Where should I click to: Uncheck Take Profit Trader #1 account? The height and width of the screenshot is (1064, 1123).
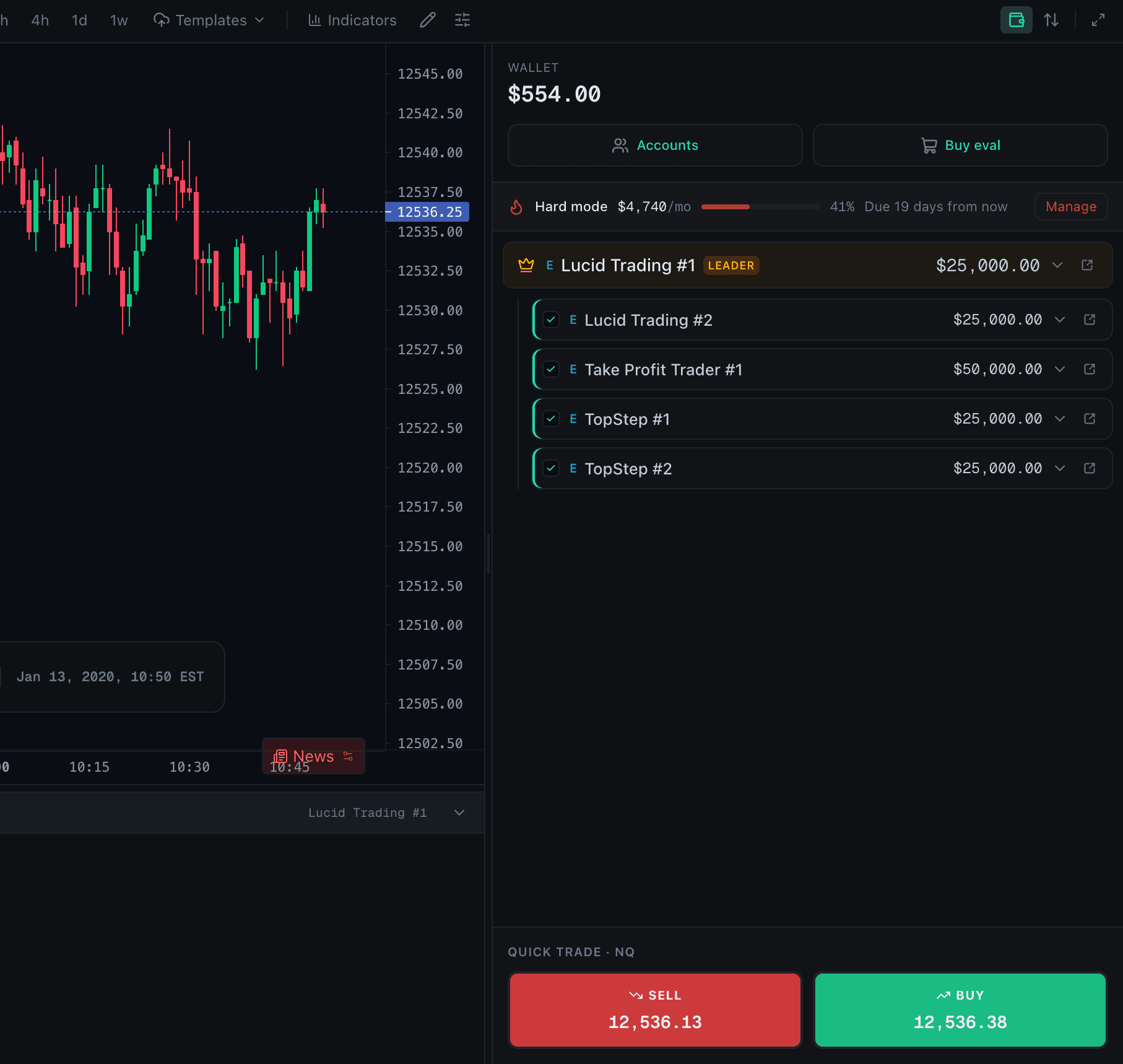(x=551, y=369)
